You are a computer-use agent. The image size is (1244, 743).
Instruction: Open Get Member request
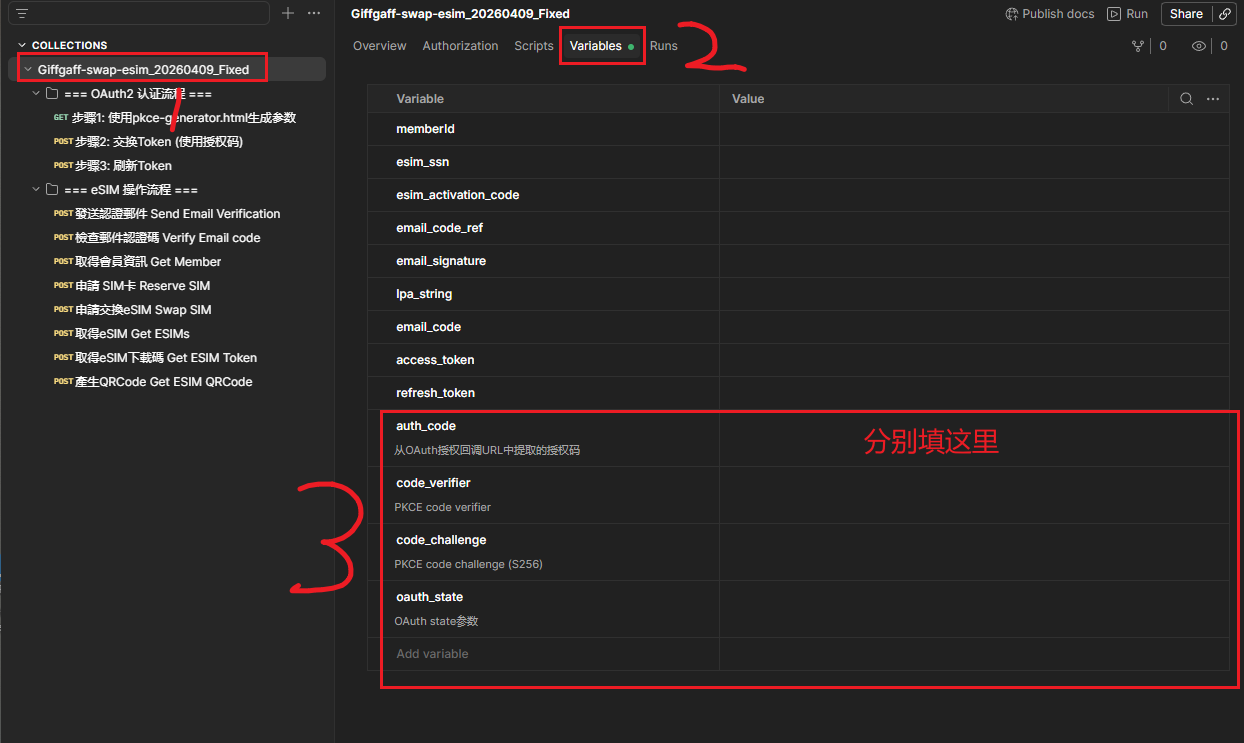point(137,262)
